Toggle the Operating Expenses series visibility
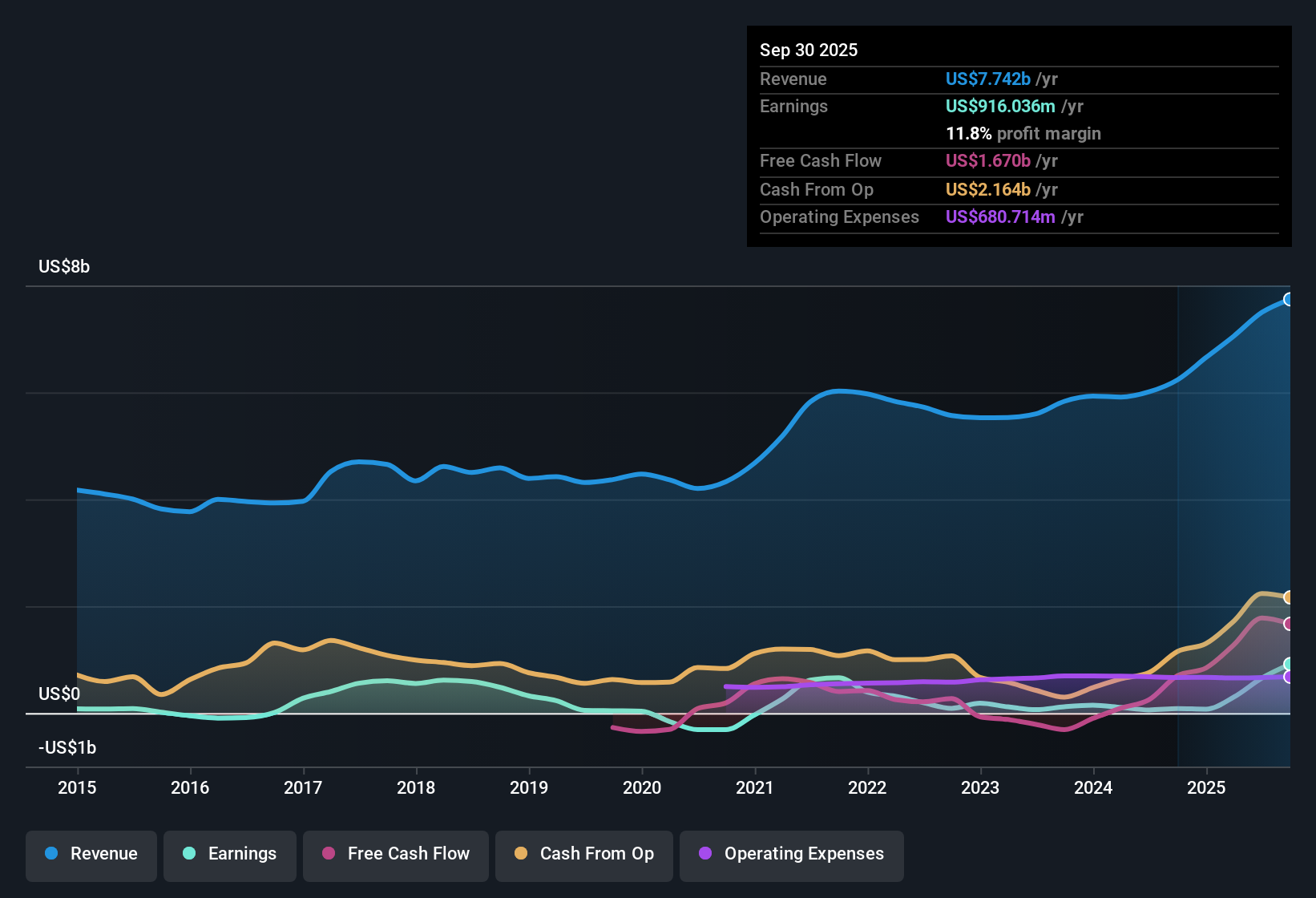The width and height of the screenshot is (1316, 898). coord(791,854)
